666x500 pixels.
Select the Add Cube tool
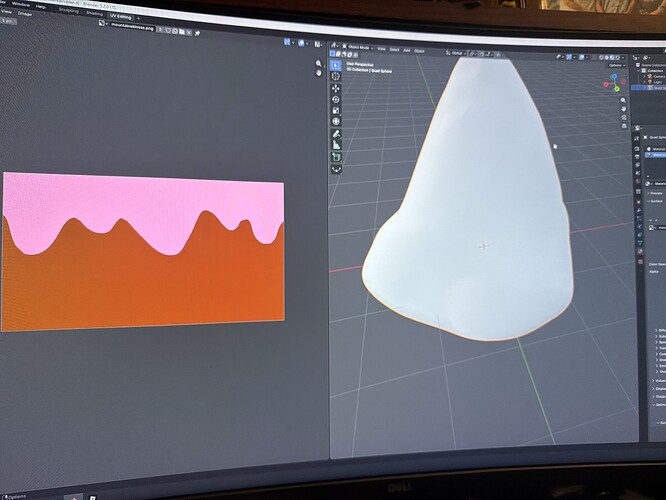point(336,158)
